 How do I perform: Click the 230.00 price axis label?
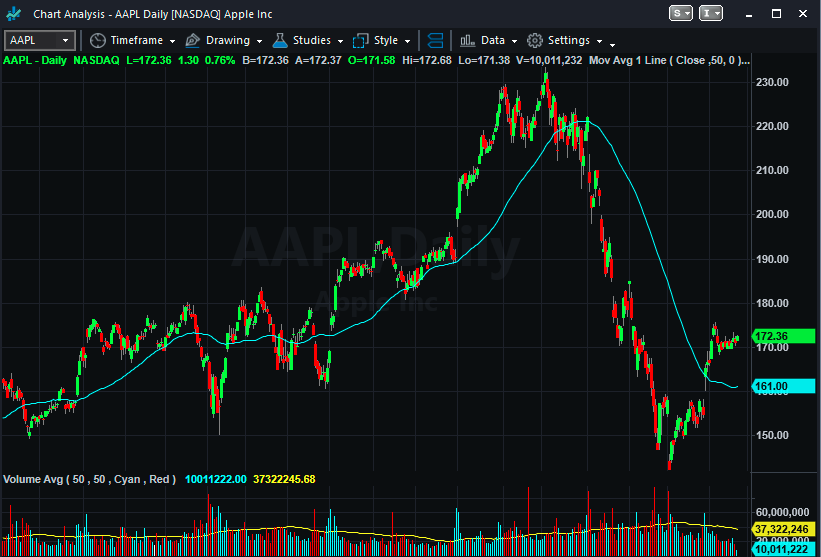point(772,82)
